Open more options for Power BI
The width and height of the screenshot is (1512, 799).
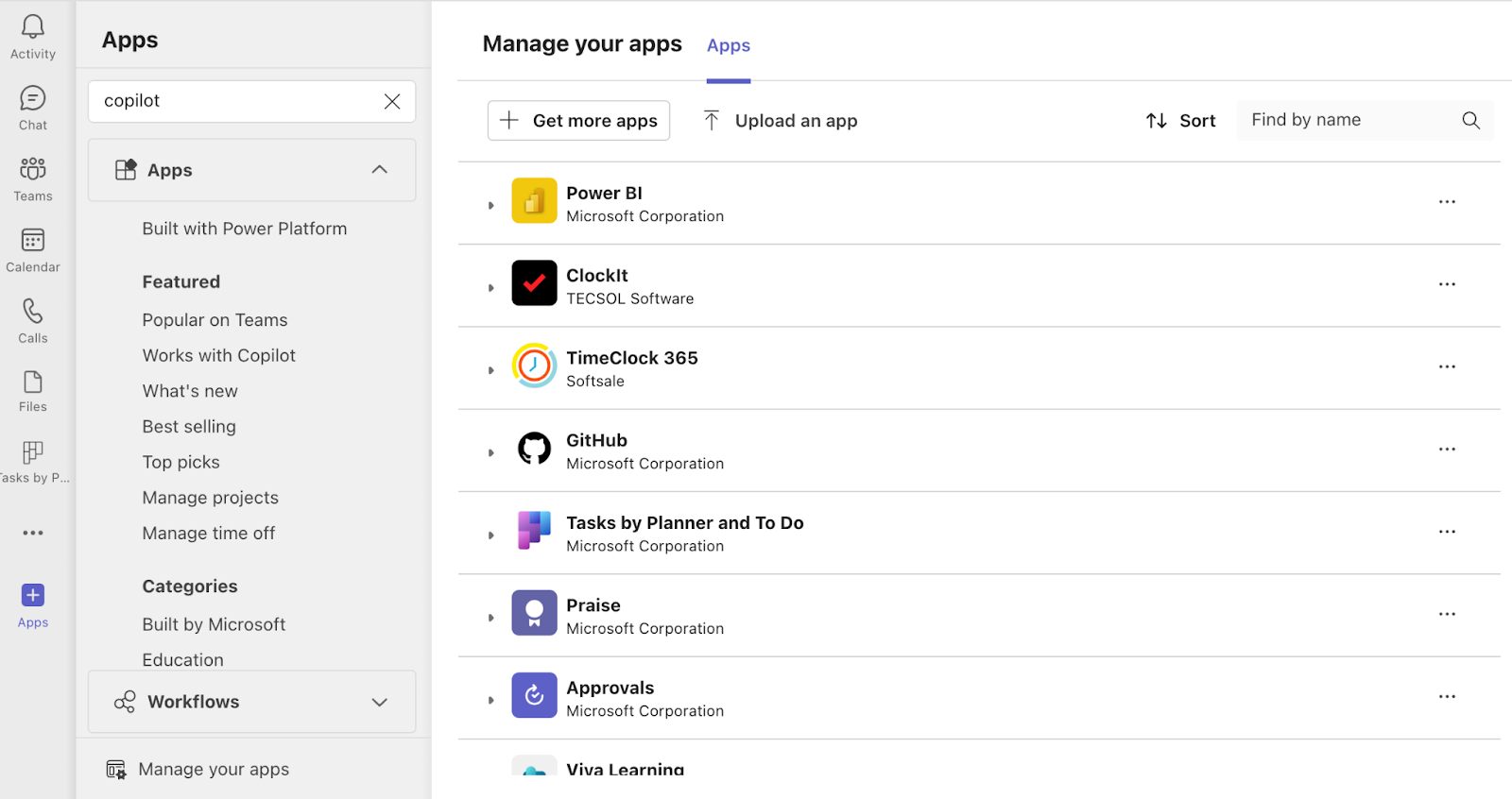[1447, 202]
